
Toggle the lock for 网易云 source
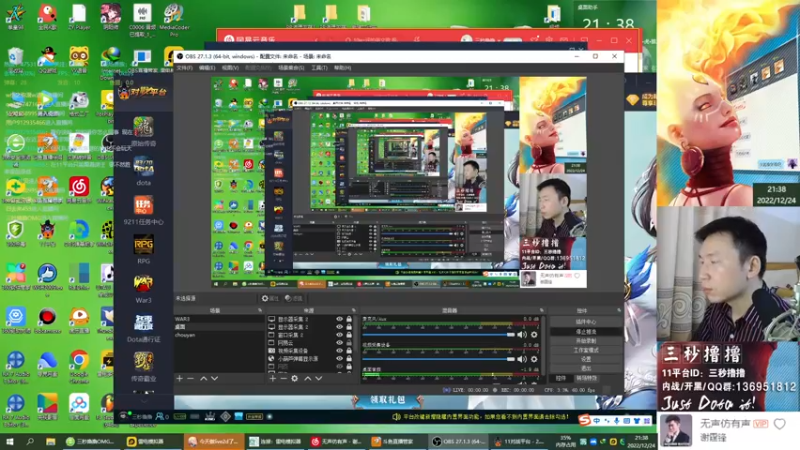tap(349, 343)
